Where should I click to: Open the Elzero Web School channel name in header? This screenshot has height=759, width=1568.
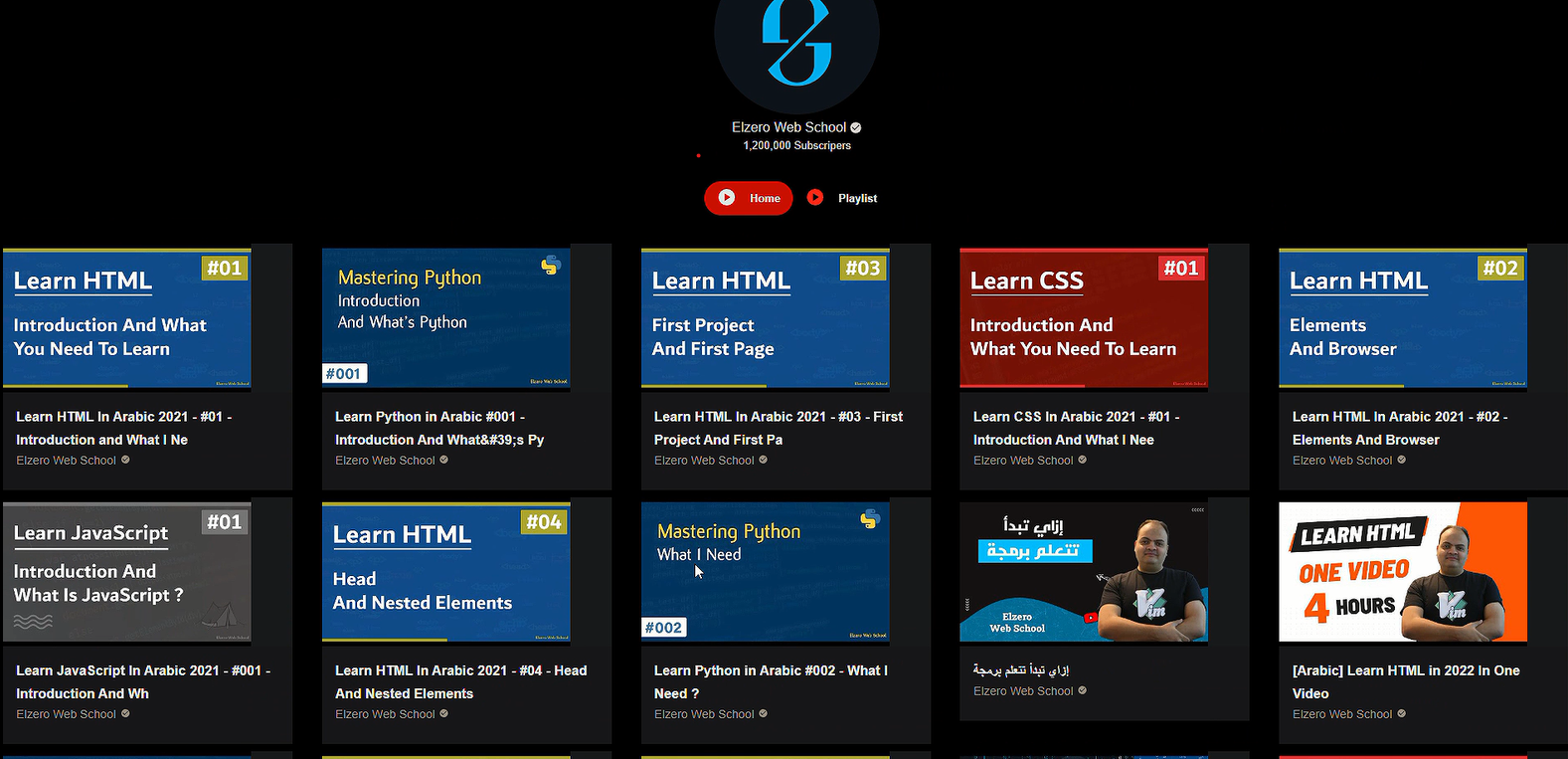coord(788,127)
